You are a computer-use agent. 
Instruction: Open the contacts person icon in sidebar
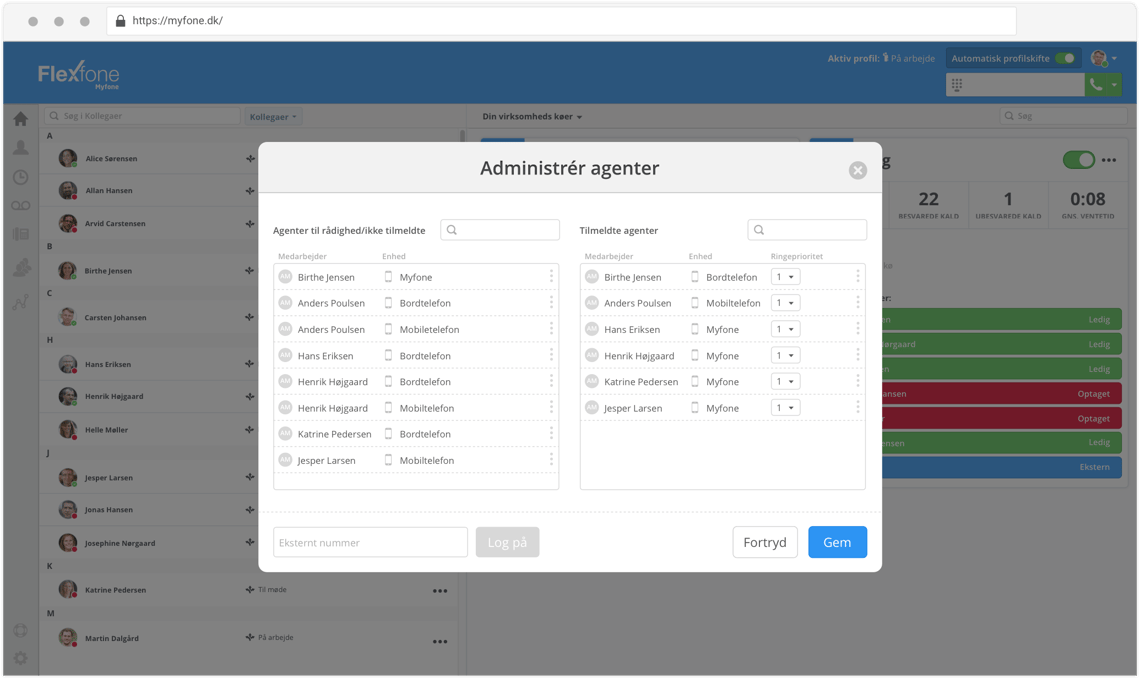point(20,148)
